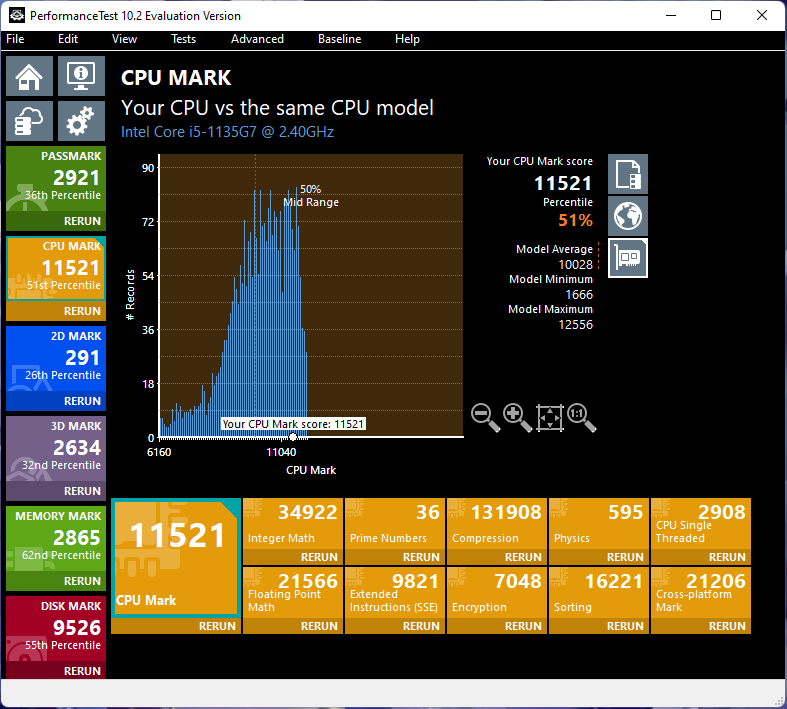The width and height of the screenshot is (787, 709).
Task: Select the Cross-platform Mark 21206 tile
Action: point(701,593)
